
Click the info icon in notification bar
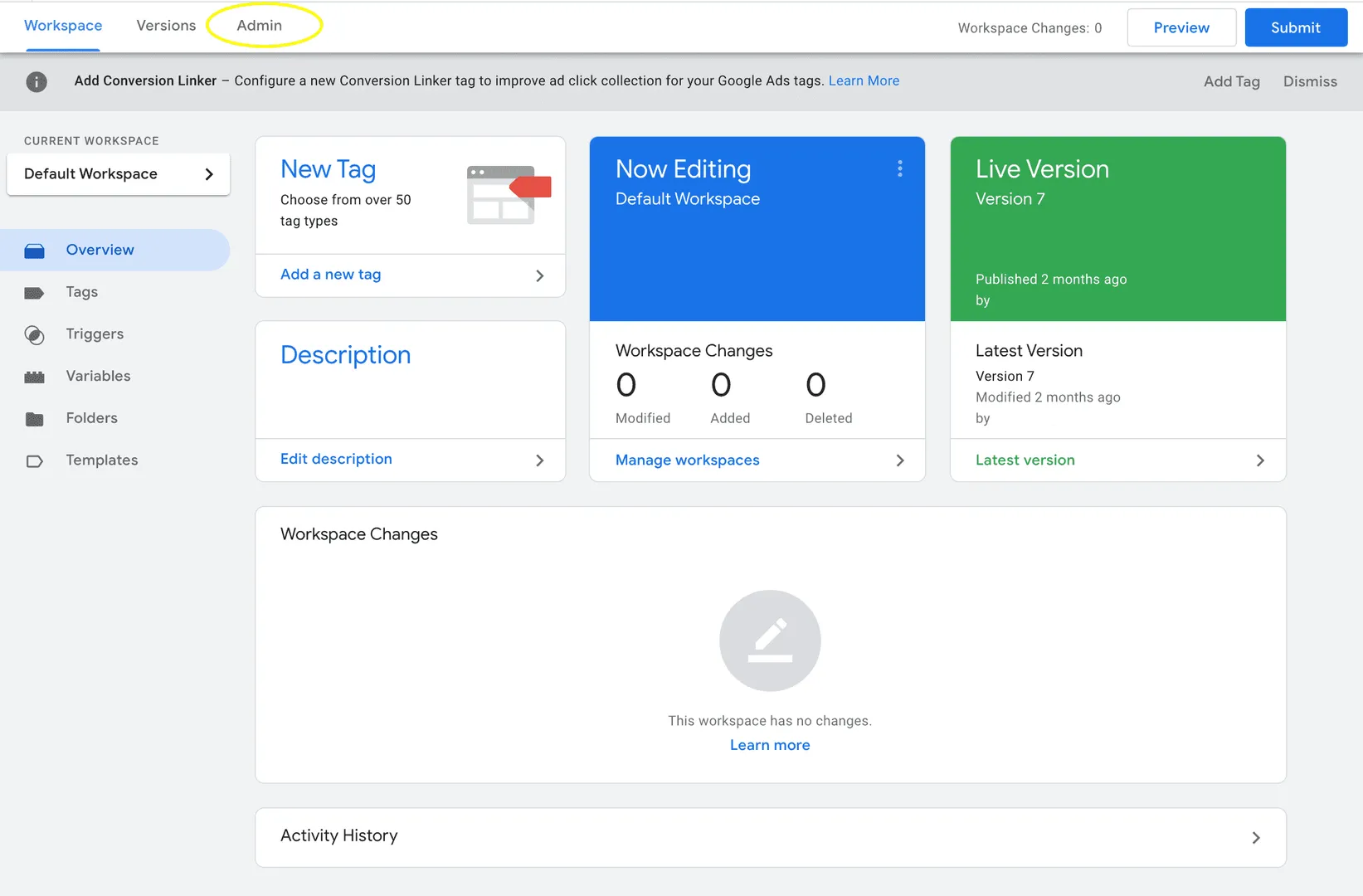click(x=37, y=80)
